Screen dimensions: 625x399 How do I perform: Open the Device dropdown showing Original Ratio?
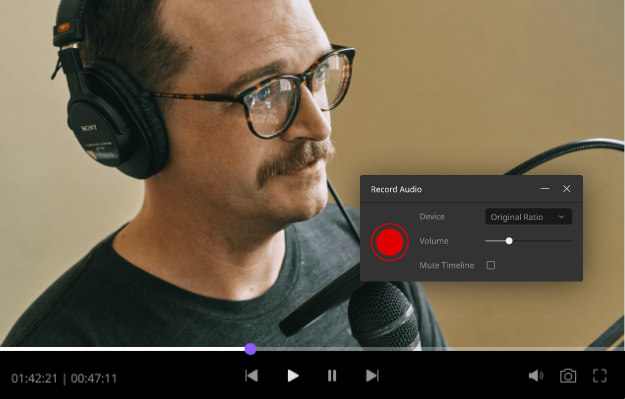pyautogui.click(x=529, y=217)
